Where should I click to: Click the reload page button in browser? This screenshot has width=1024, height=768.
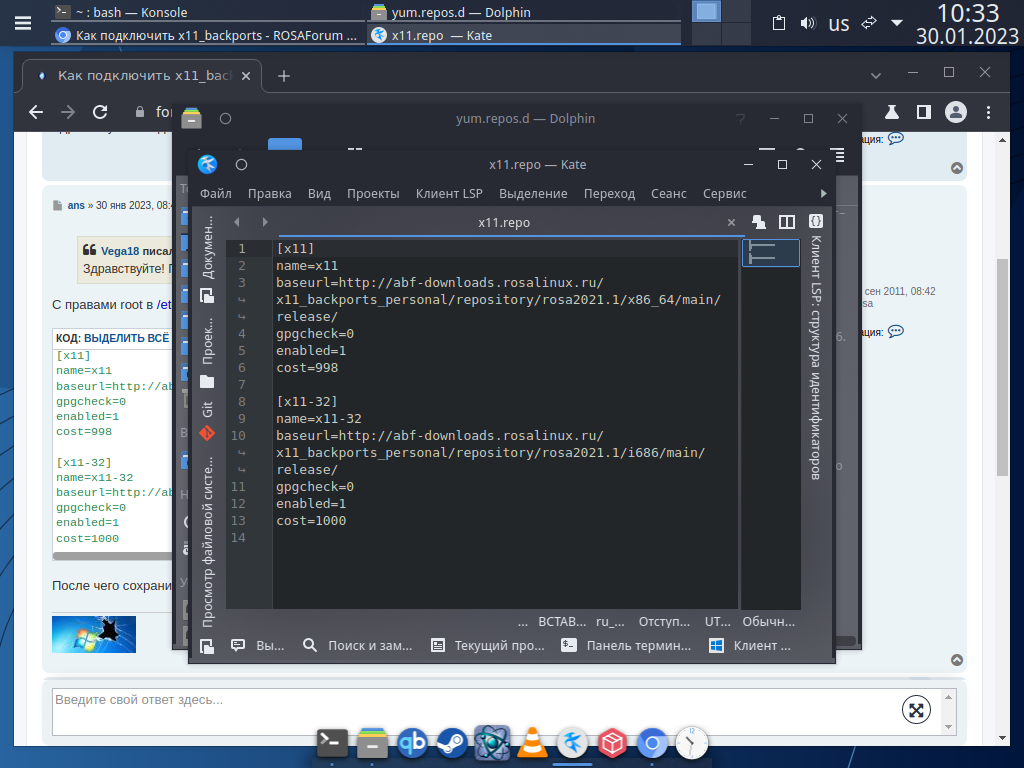point(100,112)
